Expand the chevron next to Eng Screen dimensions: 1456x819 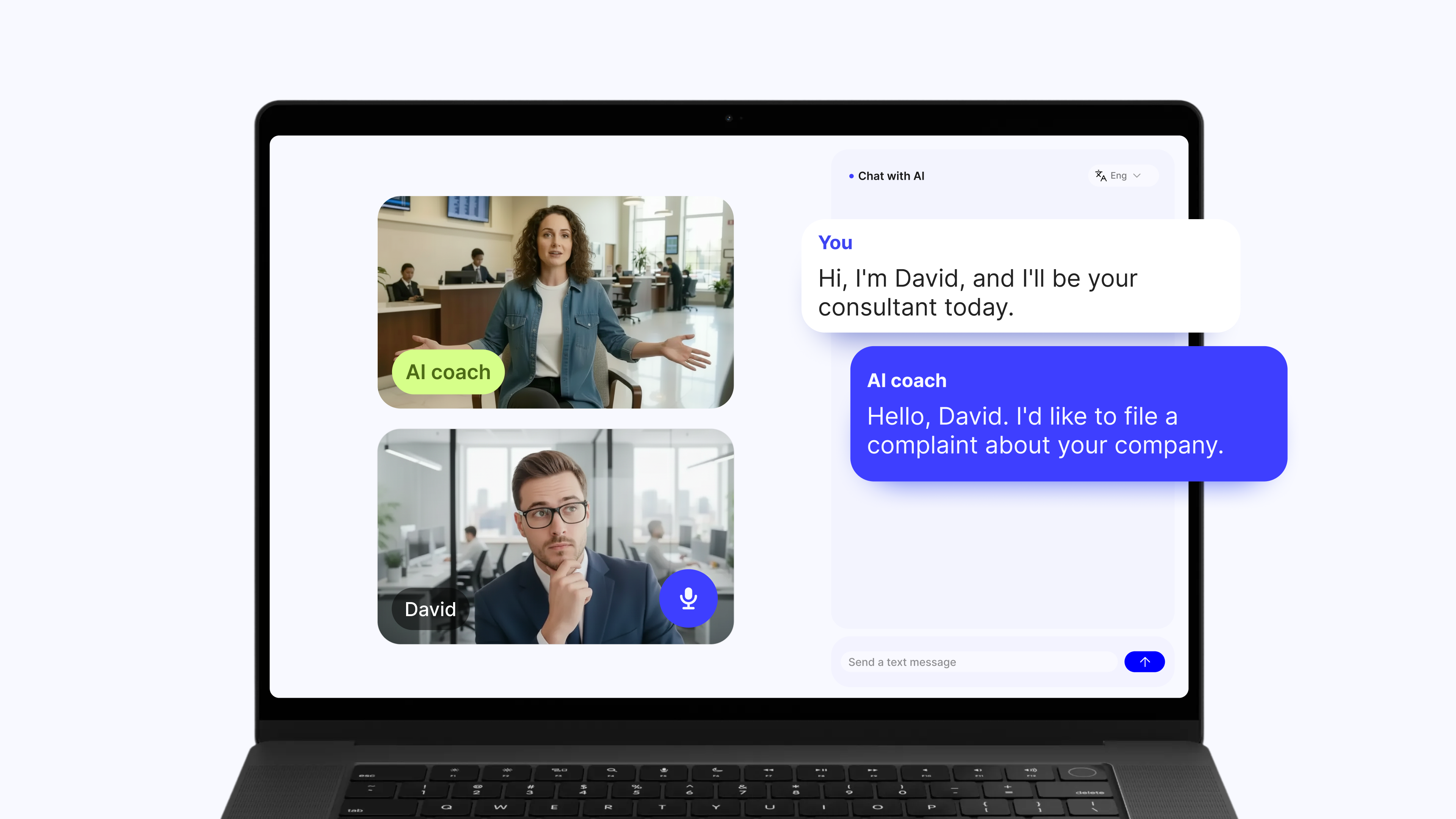point(1137,176)
